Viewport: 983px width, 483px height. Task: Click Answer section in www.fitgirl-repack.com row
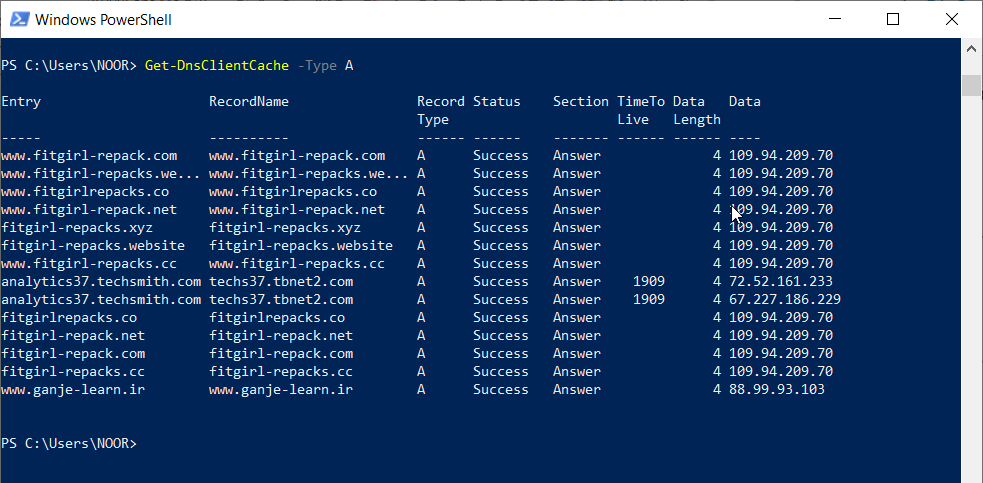pyautogui.click(x=577, y=156)
